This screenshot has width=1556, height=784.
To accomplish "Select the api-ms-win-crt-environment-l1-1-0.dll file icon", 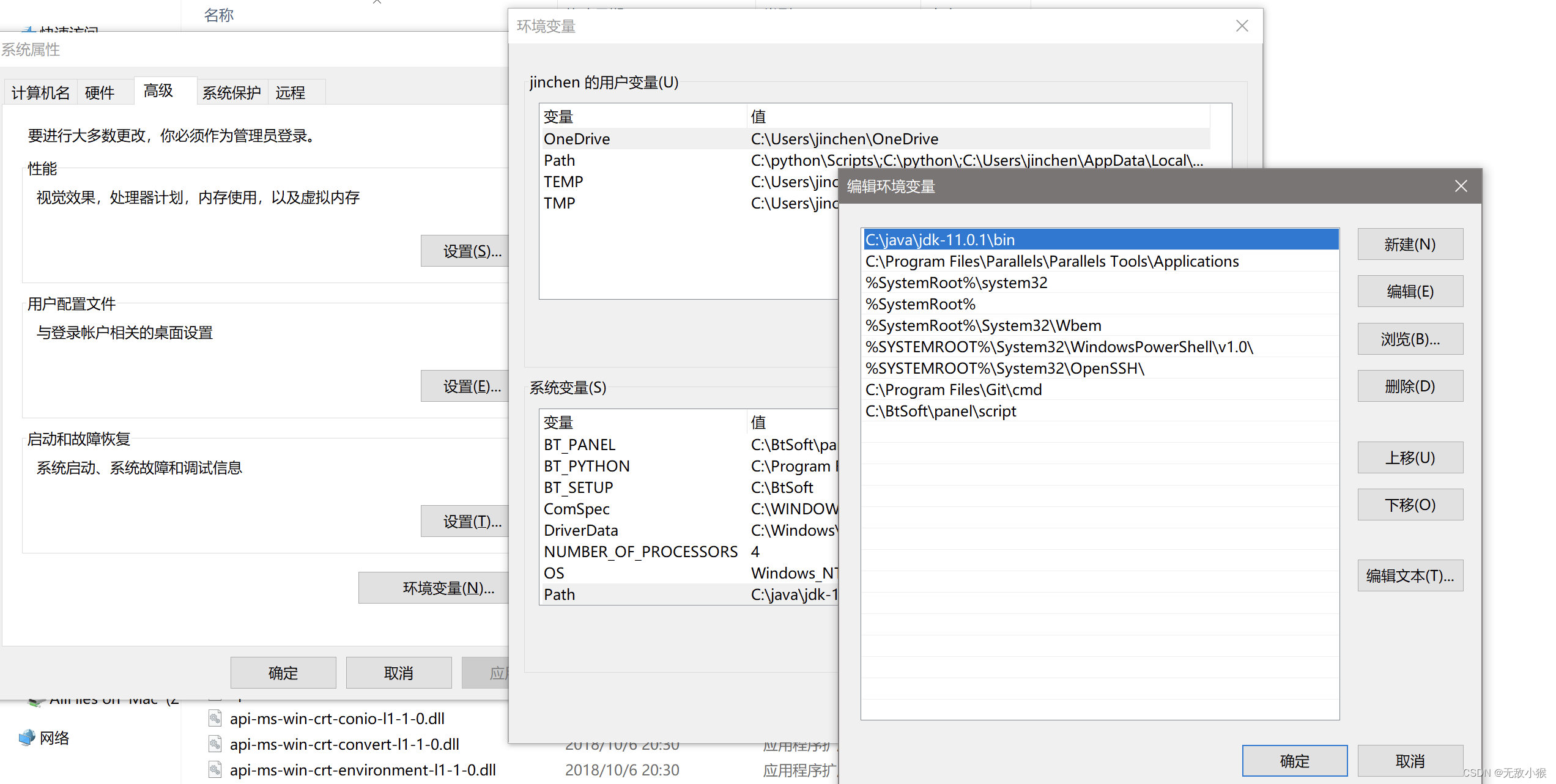I will pos(214,769).
